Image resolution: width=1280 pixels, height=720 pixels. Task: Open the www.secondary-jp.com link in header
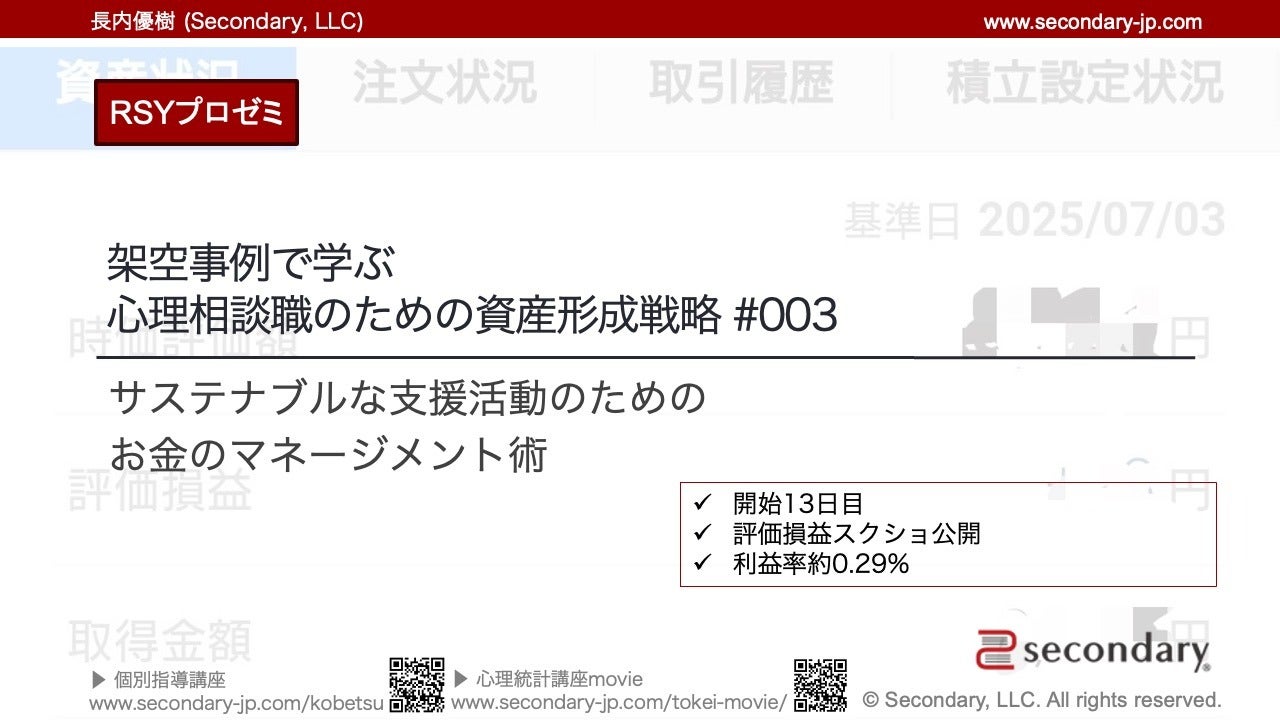pyautogui.click(x=1092, y=22)
